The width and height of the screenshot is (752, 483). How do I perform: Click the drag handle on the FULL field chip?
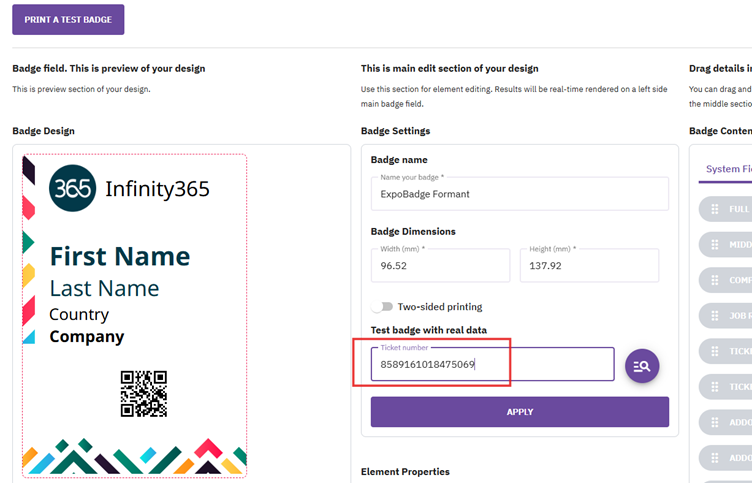click(715, 210)
